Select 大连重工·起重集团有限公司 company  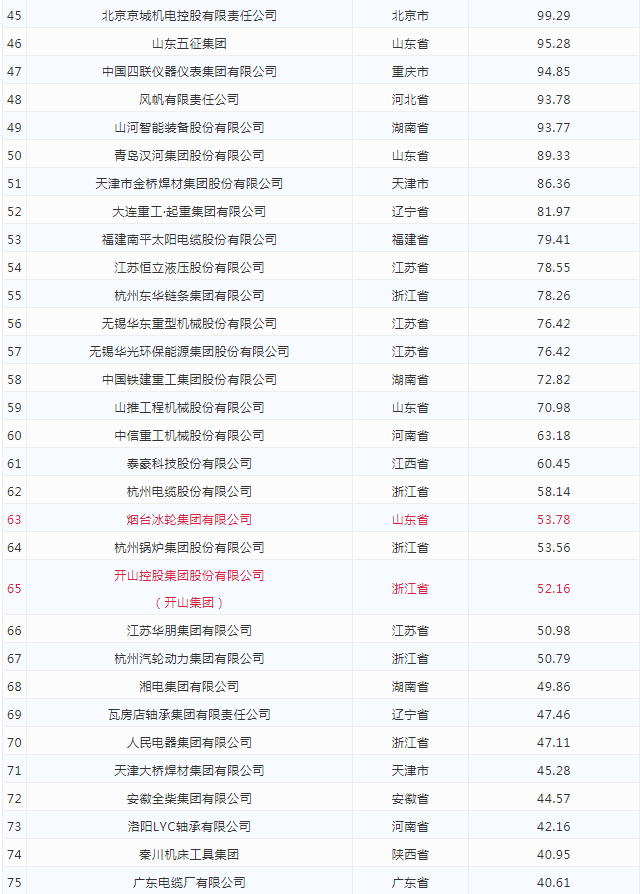189,211
